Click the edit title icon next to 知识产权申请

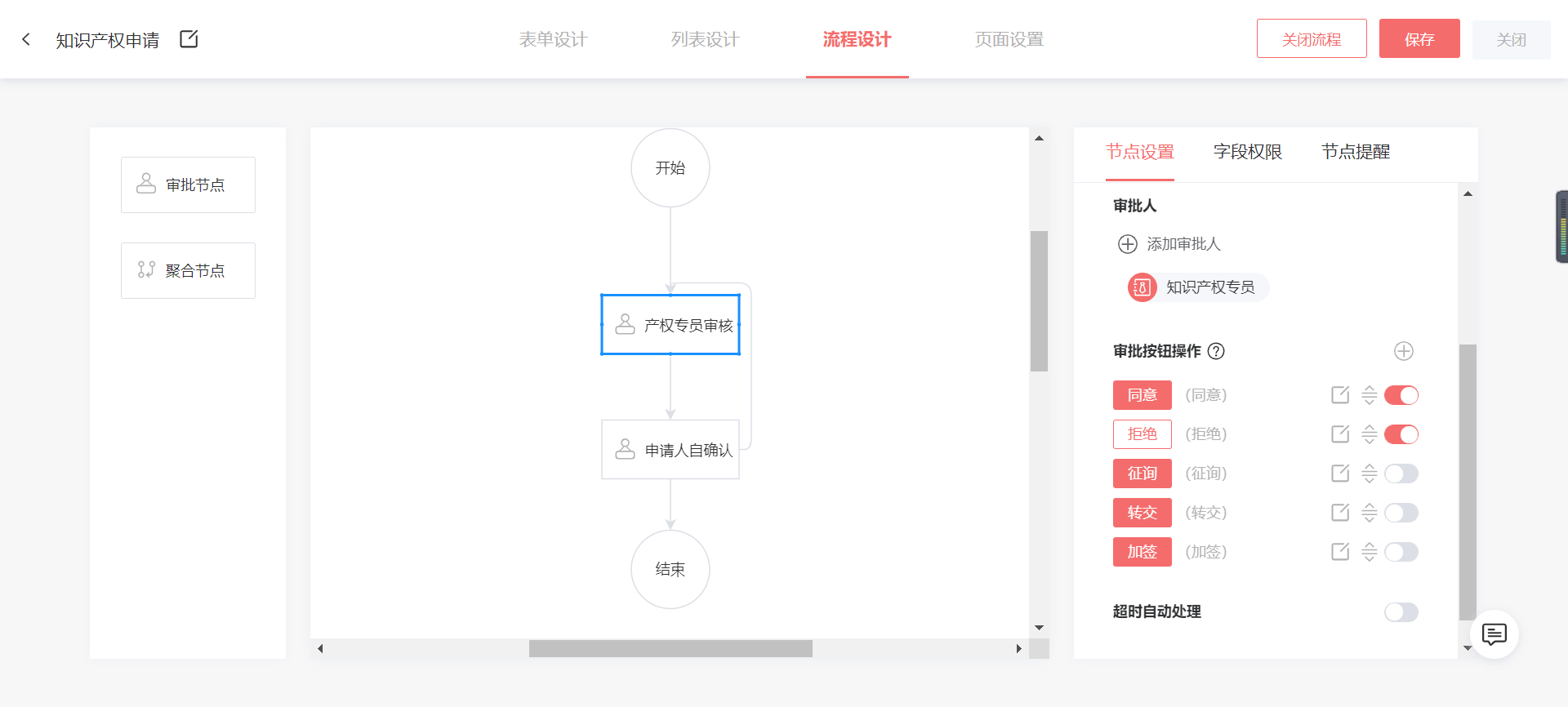[189, 39]
